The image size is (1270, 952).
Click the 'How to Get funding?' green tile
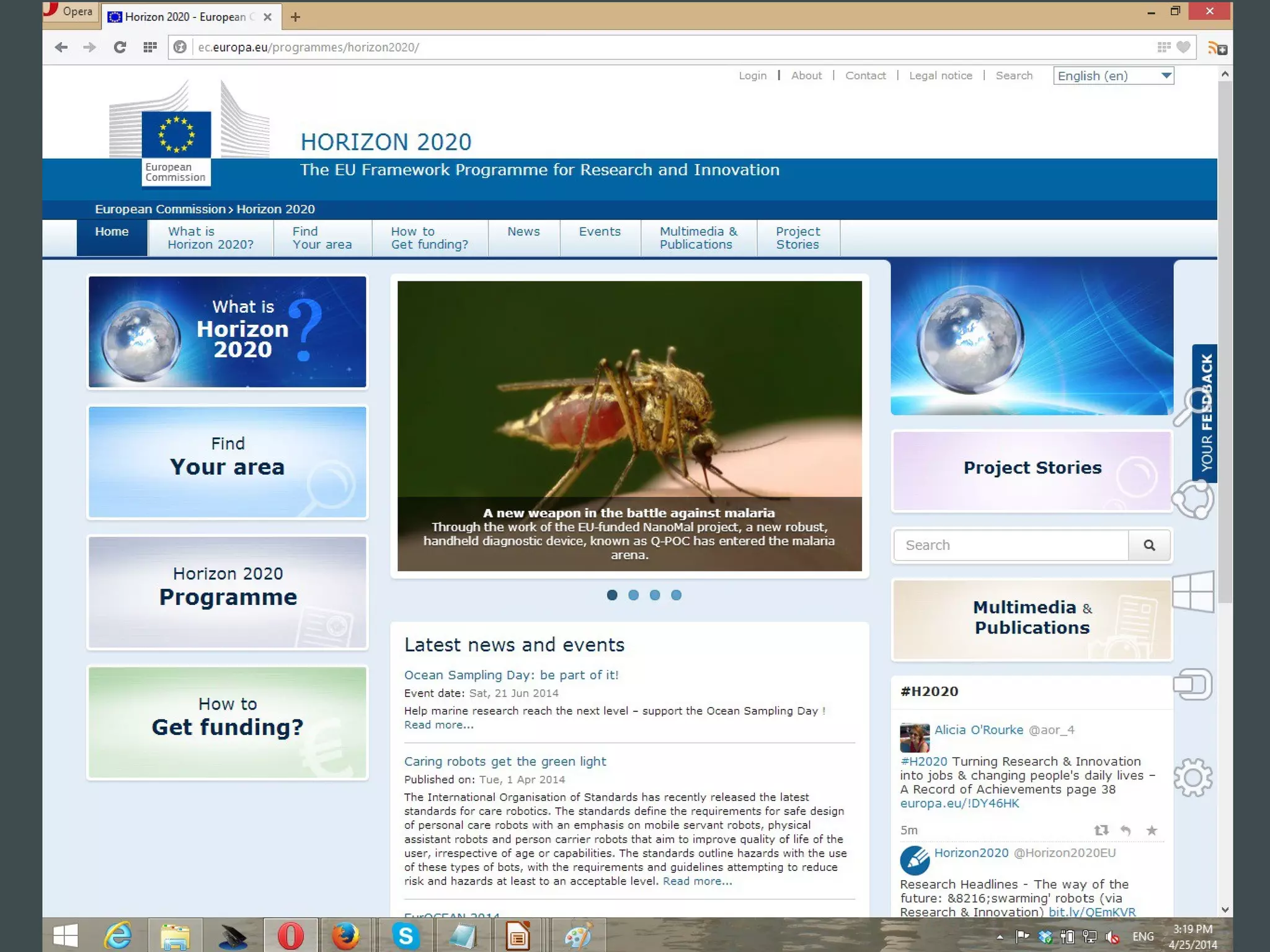[x=228, y=722]
